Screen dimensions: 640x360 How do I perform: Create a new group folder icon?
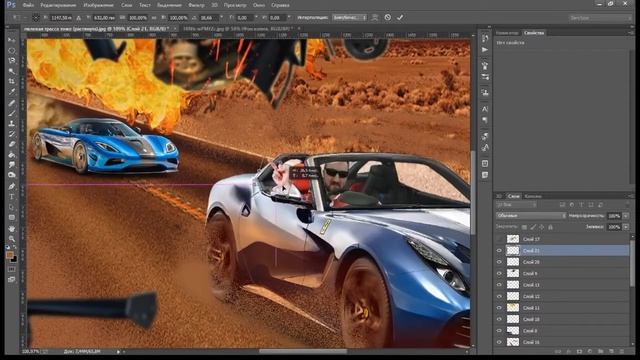pos(600,351)
